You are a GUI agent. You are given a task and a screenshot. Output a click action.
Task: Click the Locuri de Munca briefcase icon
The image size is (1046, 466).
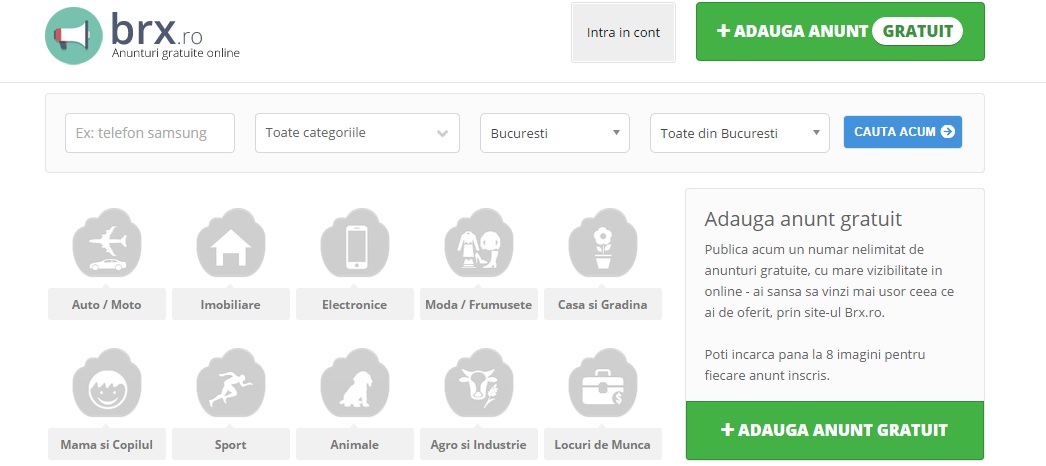click(603, 386)
